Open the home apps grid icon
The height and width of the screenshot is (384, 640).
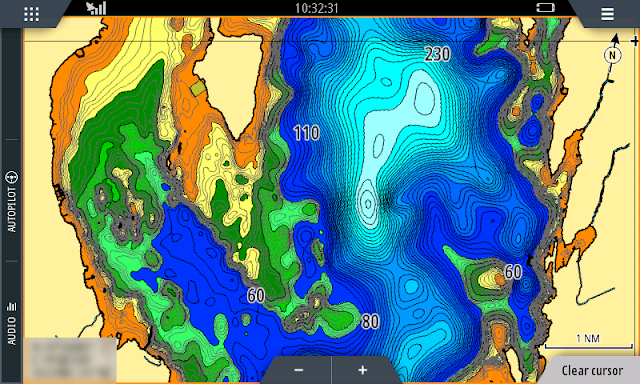[31, 14]
